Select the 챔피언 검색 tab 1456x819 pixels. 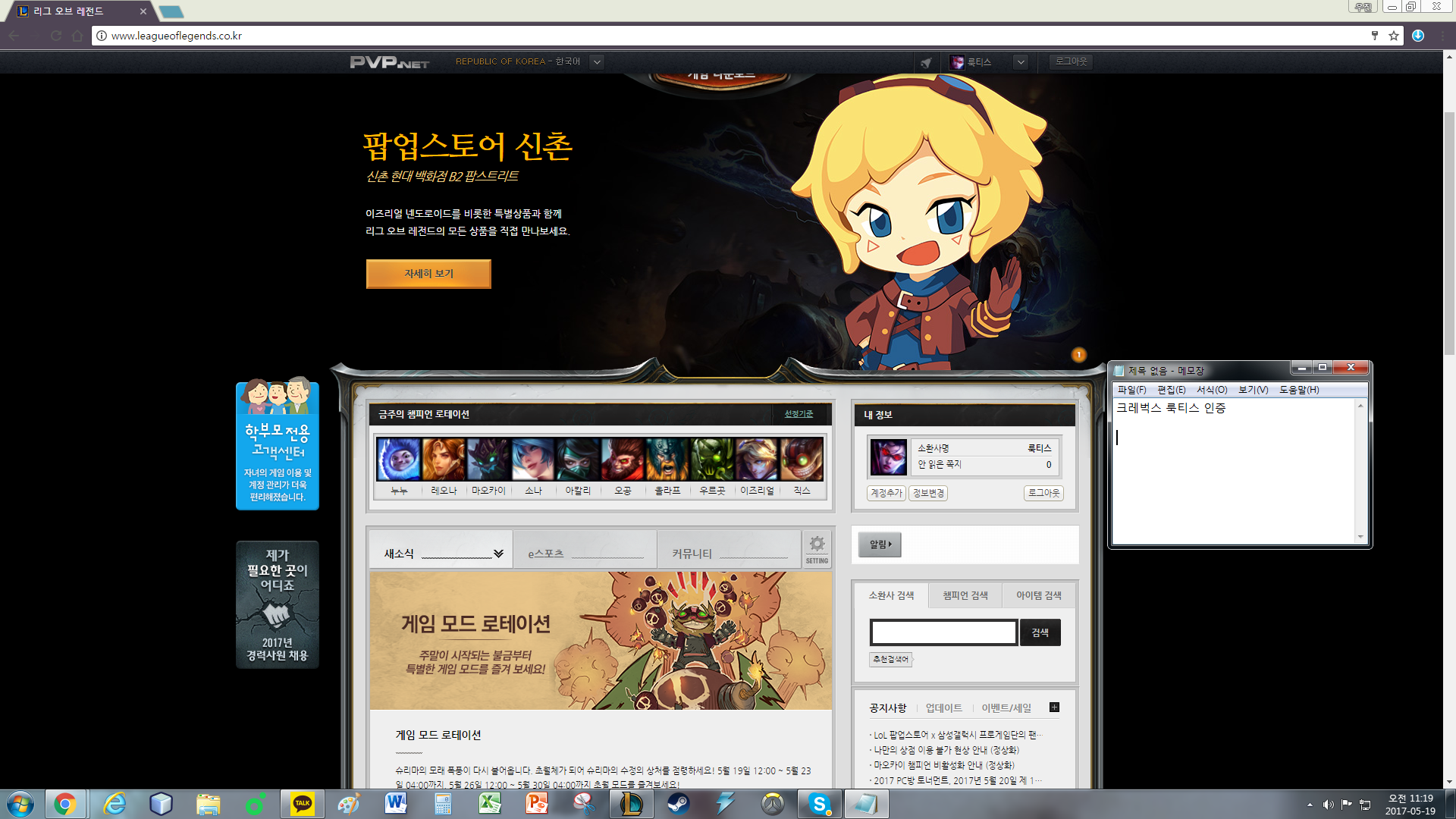click(x=965, y=595)
